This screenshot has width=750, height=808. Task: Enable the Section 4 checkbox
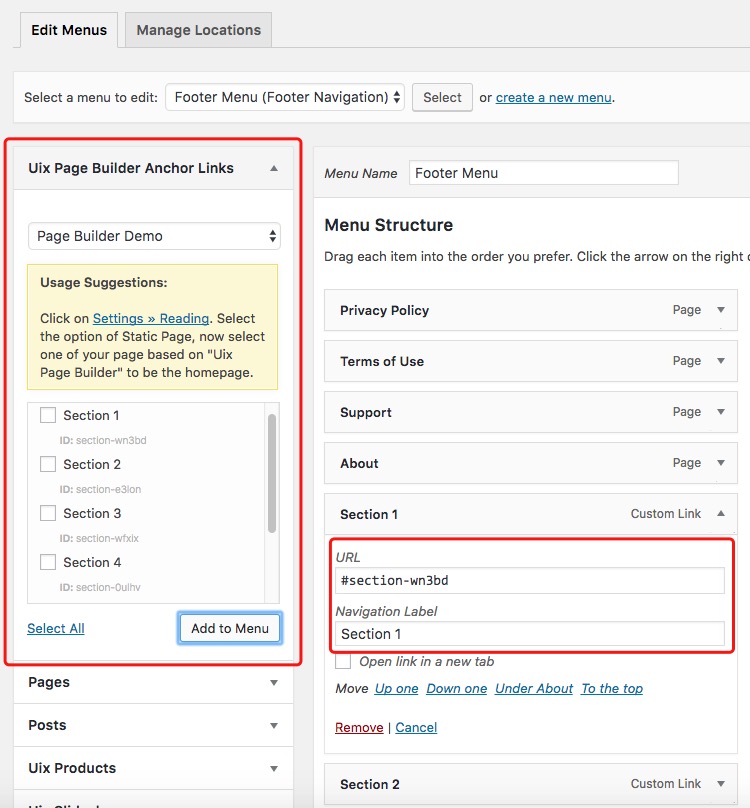[x=48, y=562]
